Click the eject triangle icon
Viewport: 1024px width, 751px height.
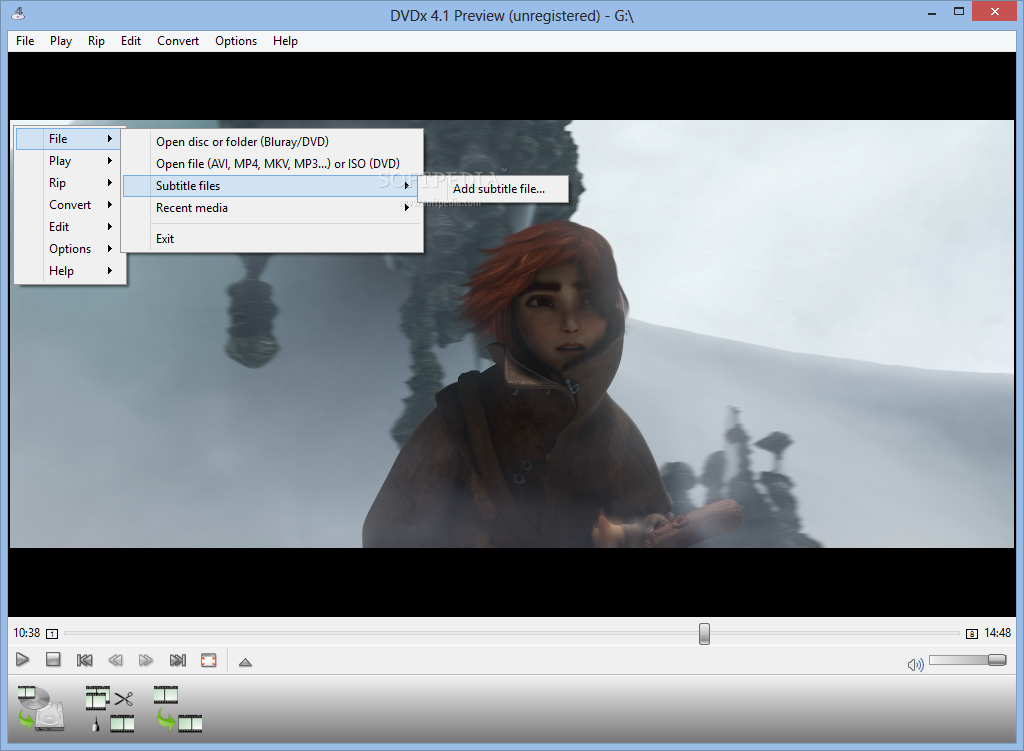pos(245,662)
